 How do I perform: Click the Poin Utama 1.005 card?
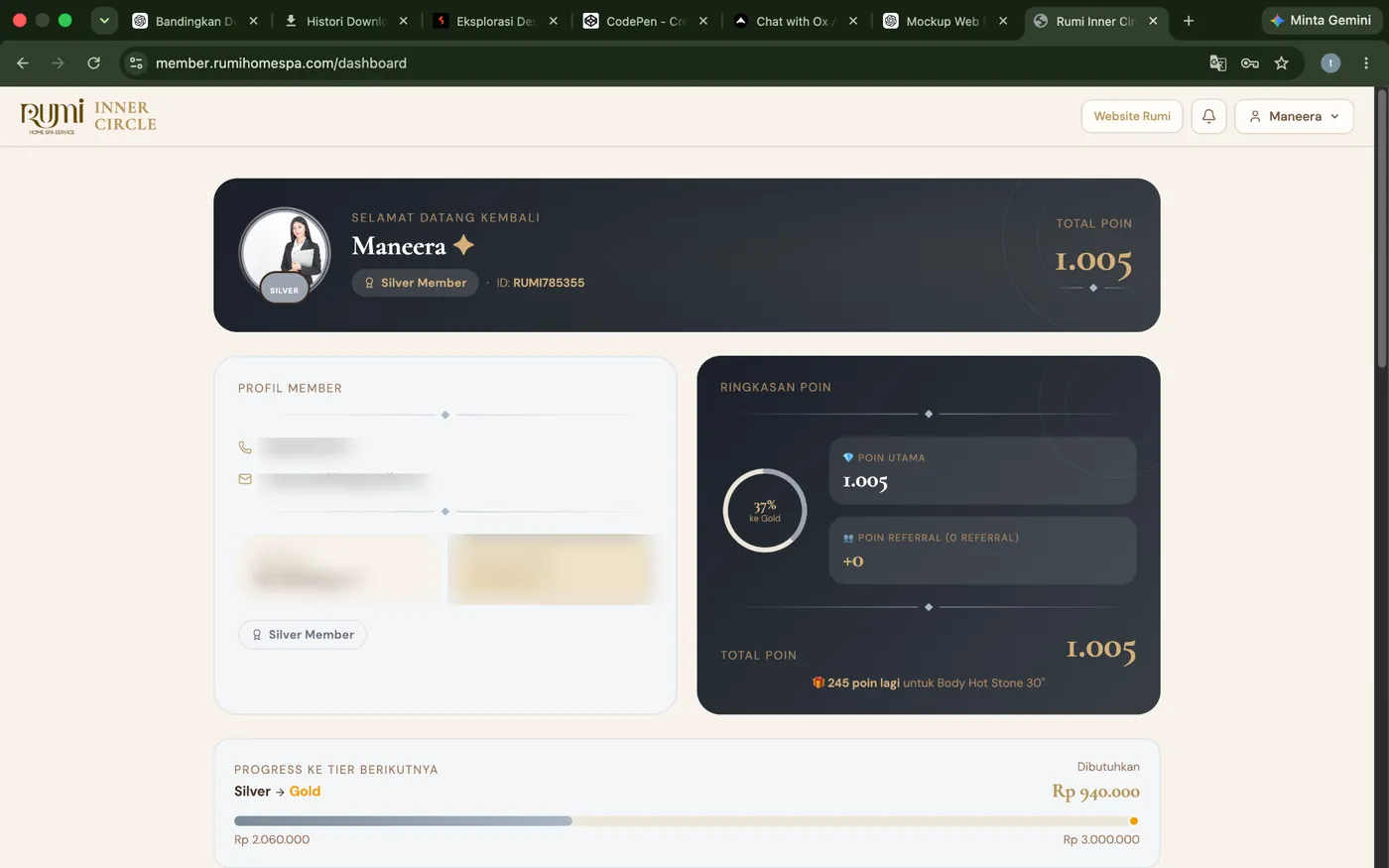pos(982,471)
